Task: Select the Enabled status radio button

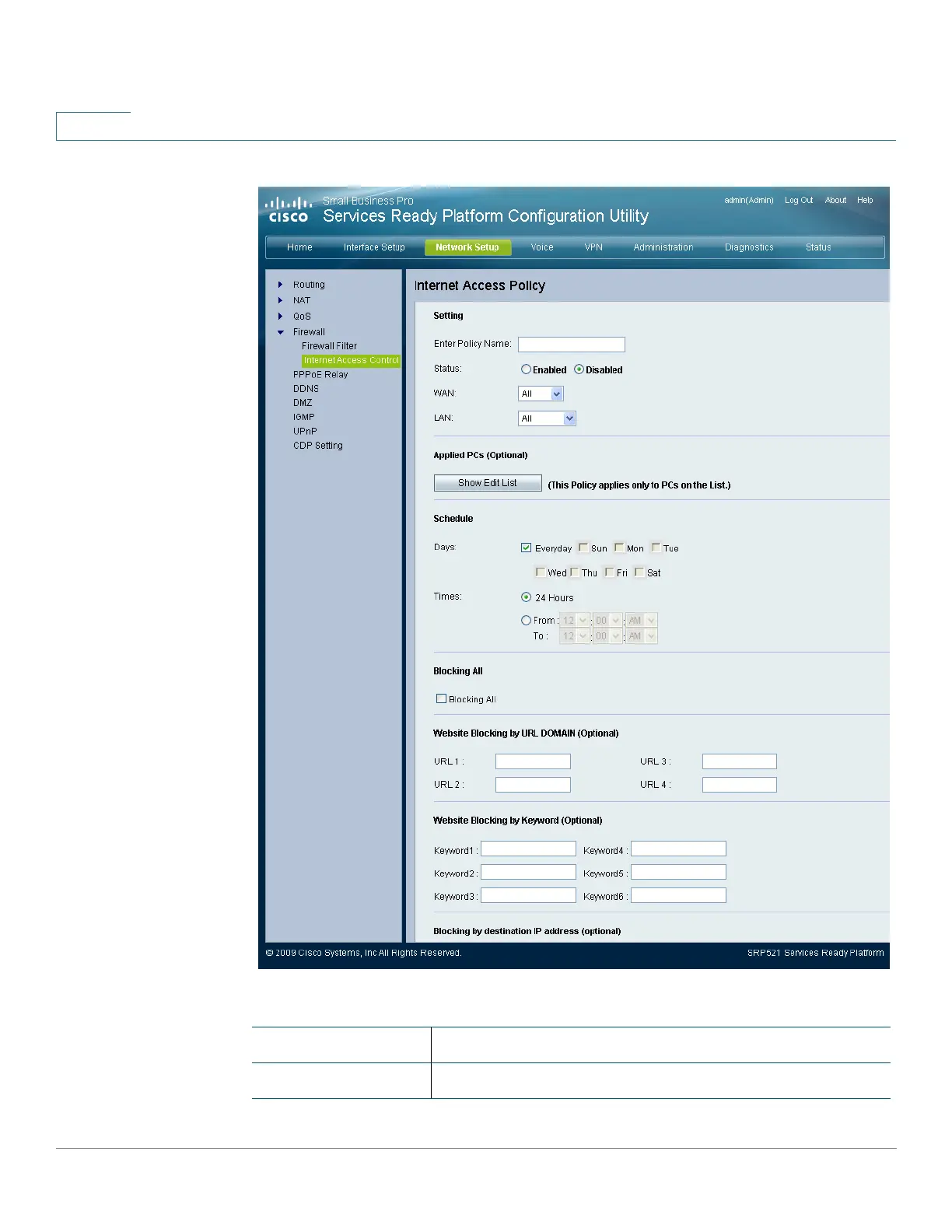Action: tap(526, 369)
